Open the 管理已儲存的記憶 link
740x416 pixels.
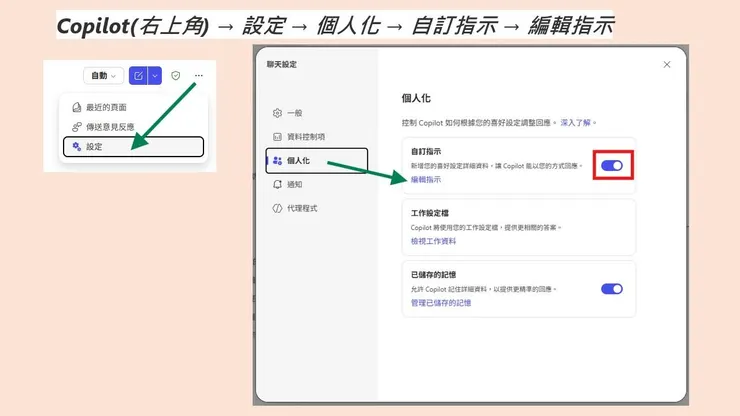(x=441, y=303)
